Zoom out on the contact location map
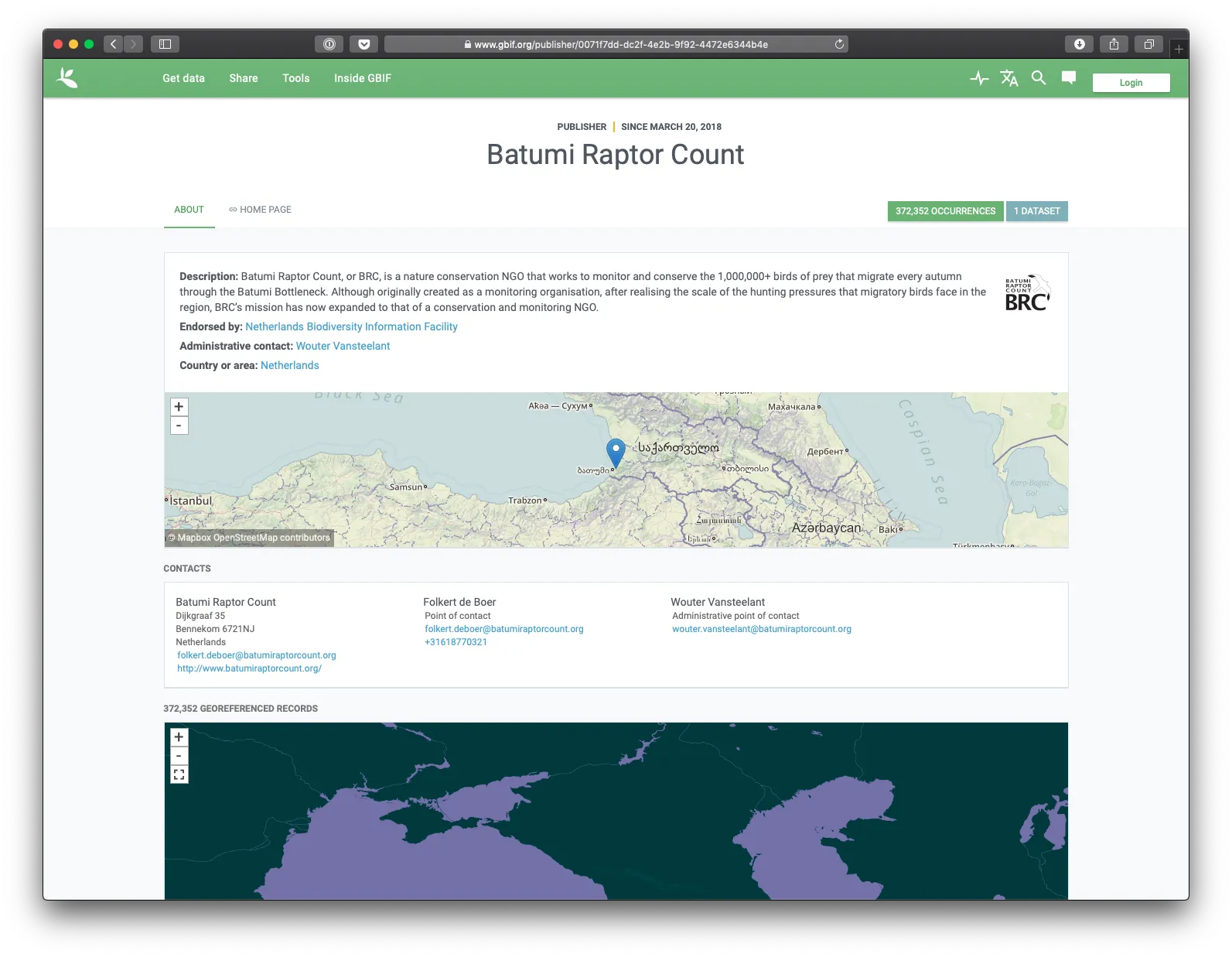The width and height of the screenshot is (1232, 957). point(179,426)
